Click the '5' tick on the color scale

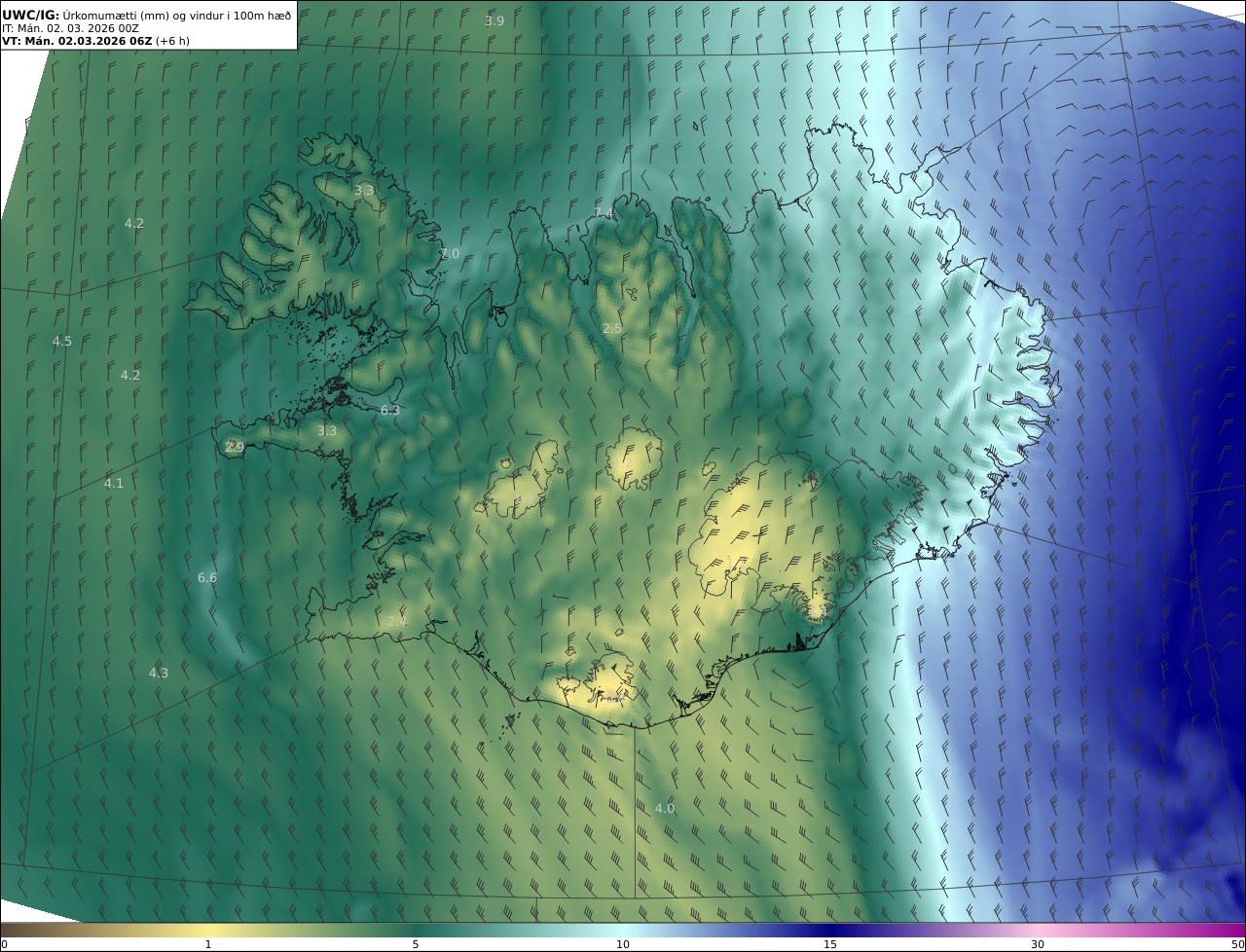[416, 944]
